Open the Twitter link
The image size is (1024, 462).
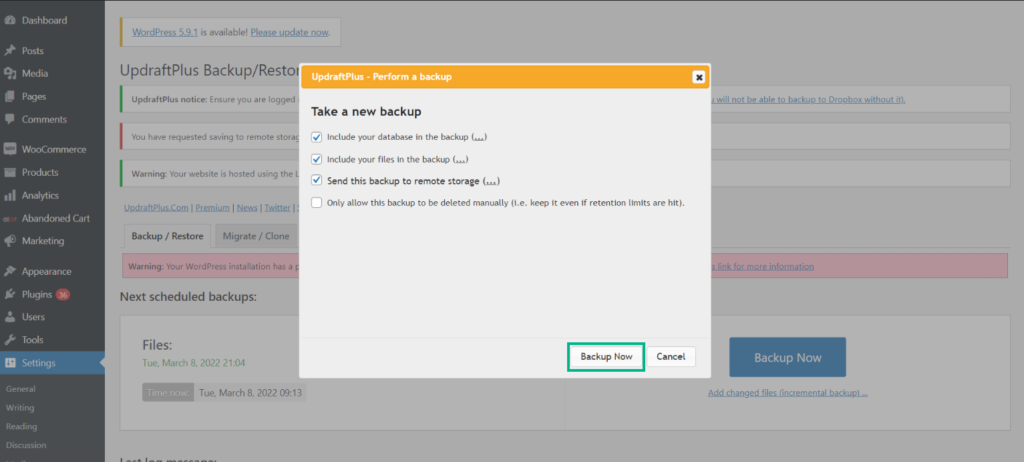point(277,207)
